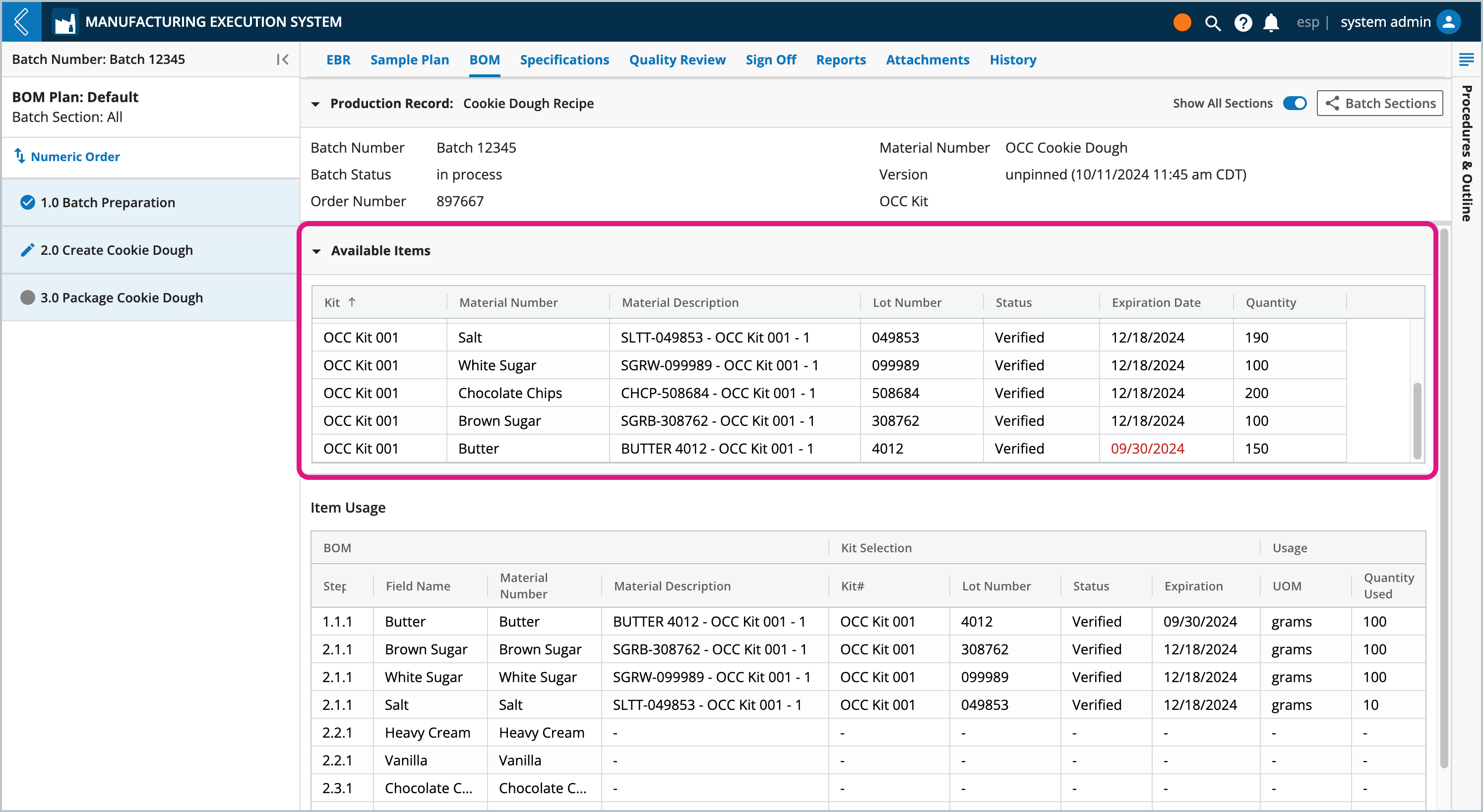Click the back chevron in header

pos(21,22)
